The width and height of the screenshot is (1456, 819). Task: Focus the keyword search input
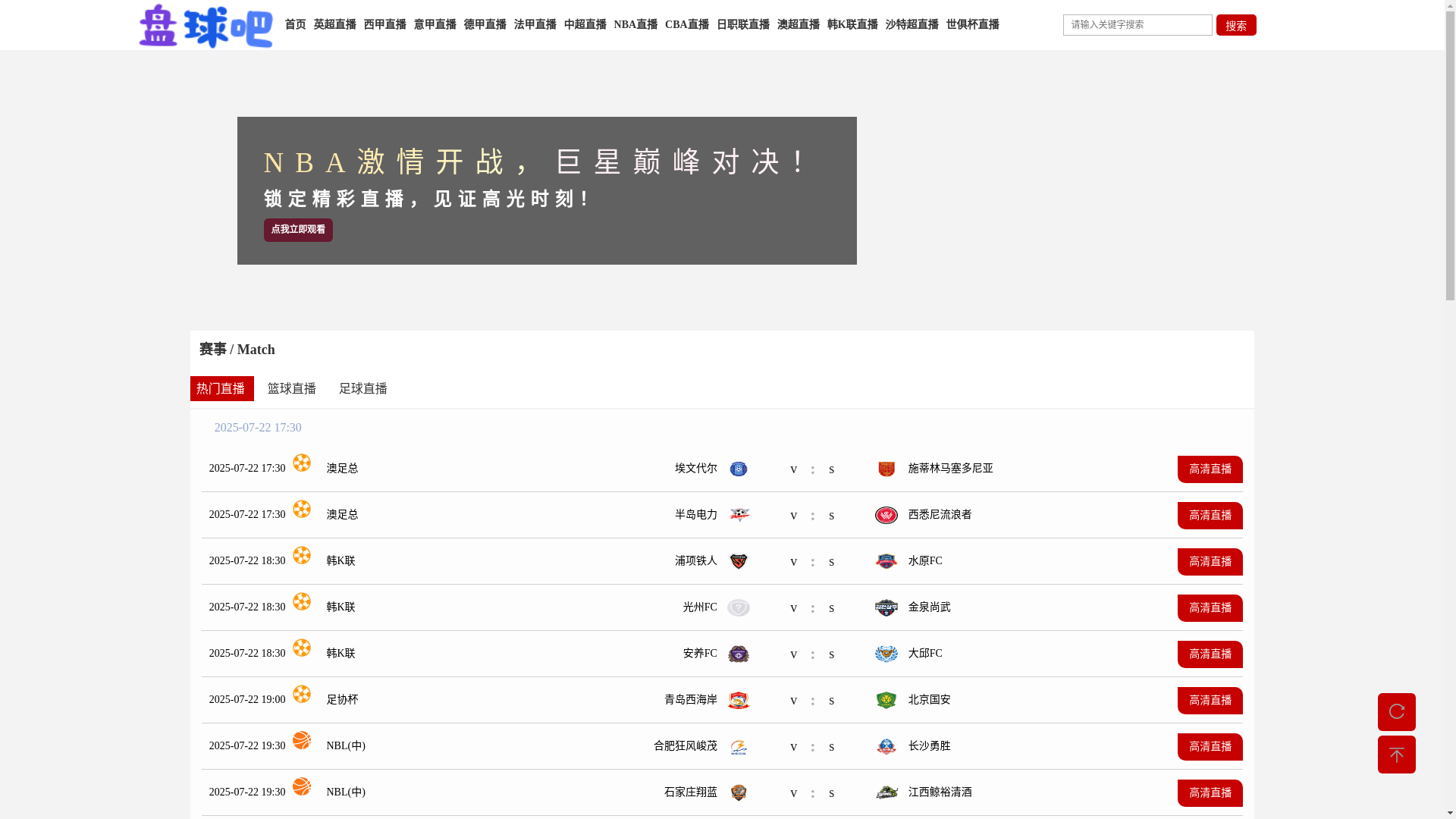(x=1137, y=25)
